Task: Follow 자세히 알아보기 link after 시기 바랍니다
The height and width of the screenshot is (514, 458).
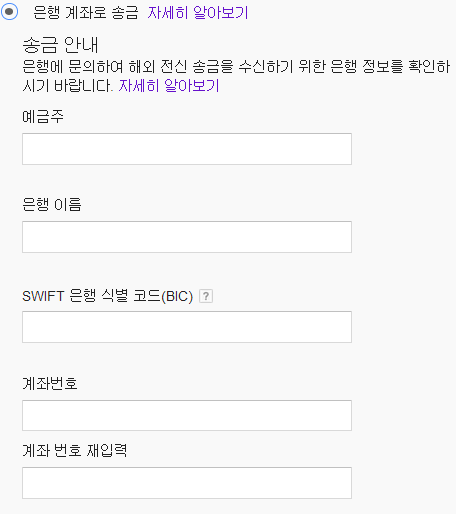Action: 169,86
